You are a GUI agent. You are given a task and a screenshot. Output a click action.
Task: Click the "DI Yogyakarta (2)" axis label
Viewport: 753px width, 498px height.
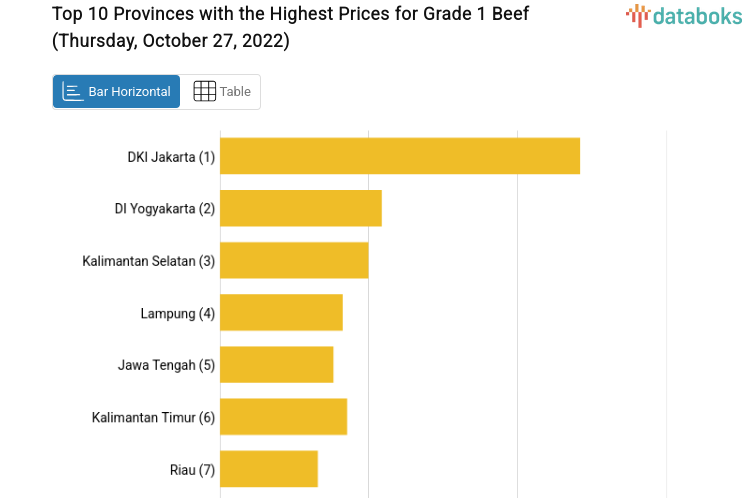pyautogui.click(x=165, y=209)
